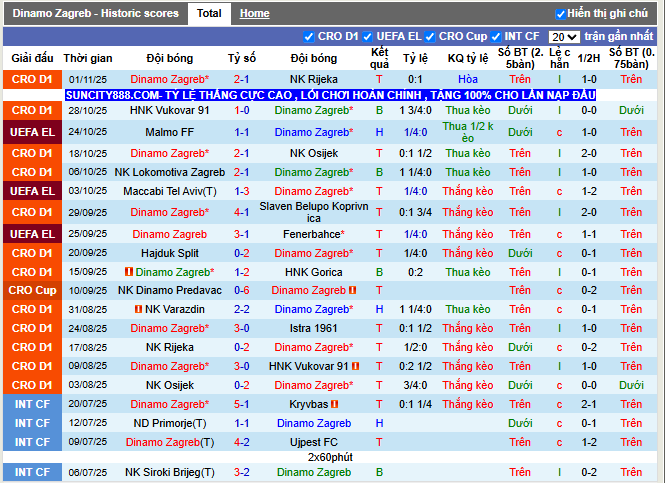Select 'Dưới' in 0.75 column on 03/08/25

click(x=631, y=385)
